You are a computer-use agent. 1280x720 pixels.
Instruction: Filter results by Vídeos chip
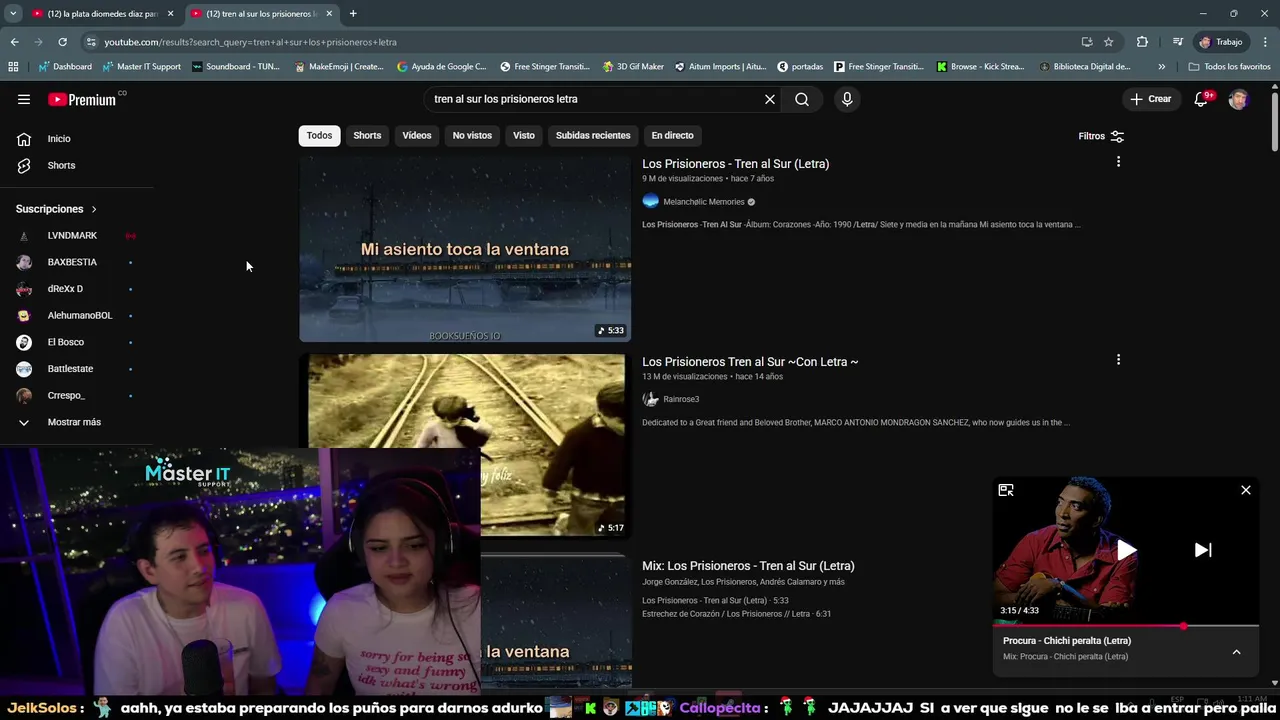click(x=417, y=135)
